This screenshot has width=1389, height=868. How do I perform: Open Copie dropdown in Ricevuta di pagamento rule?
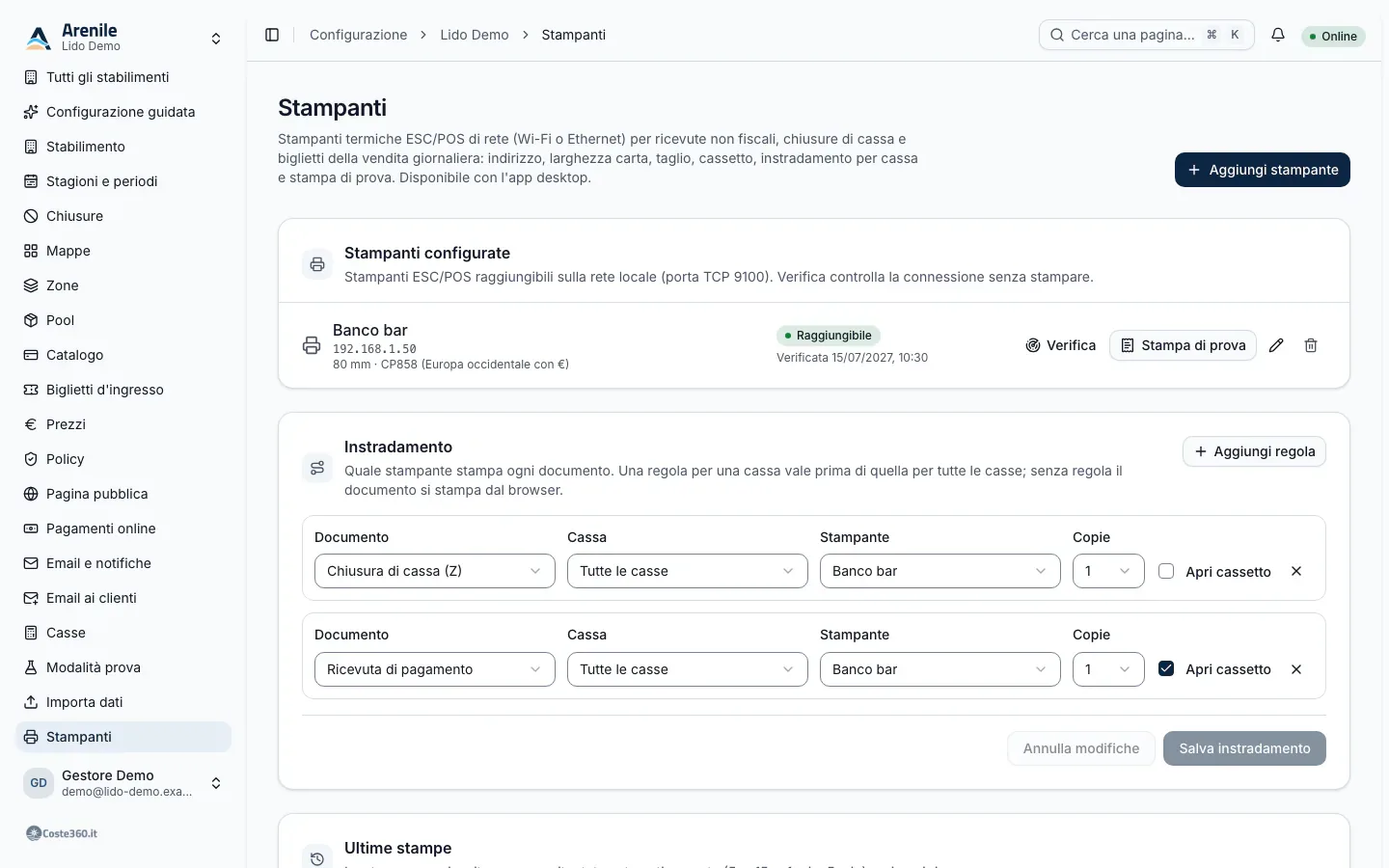tap(1108, 669)
